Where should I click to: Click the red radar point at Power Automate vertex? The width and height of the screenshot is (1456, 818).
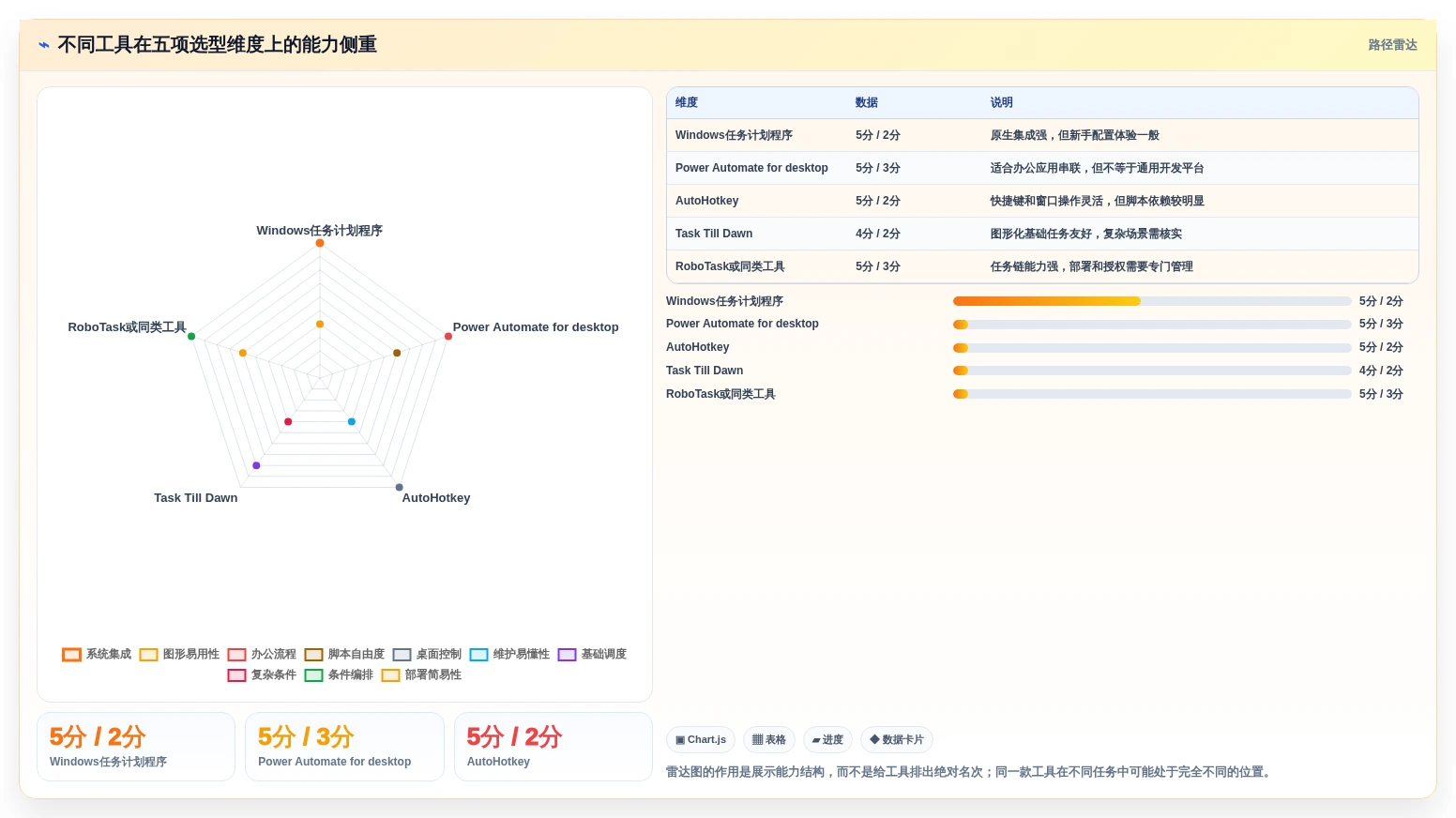coord(448,336)
